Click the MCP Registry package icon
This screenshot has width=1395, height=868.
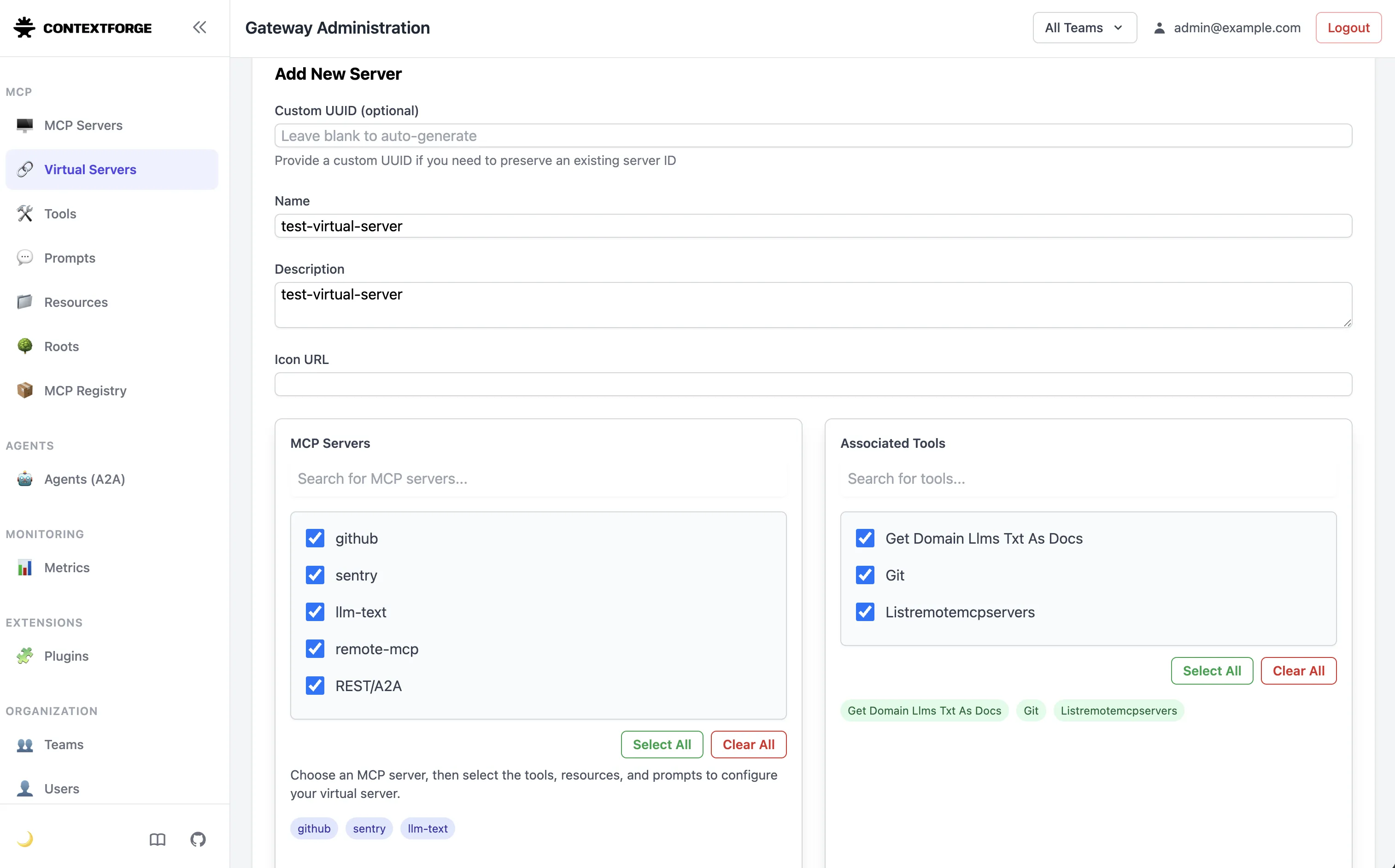pos(25,390)
